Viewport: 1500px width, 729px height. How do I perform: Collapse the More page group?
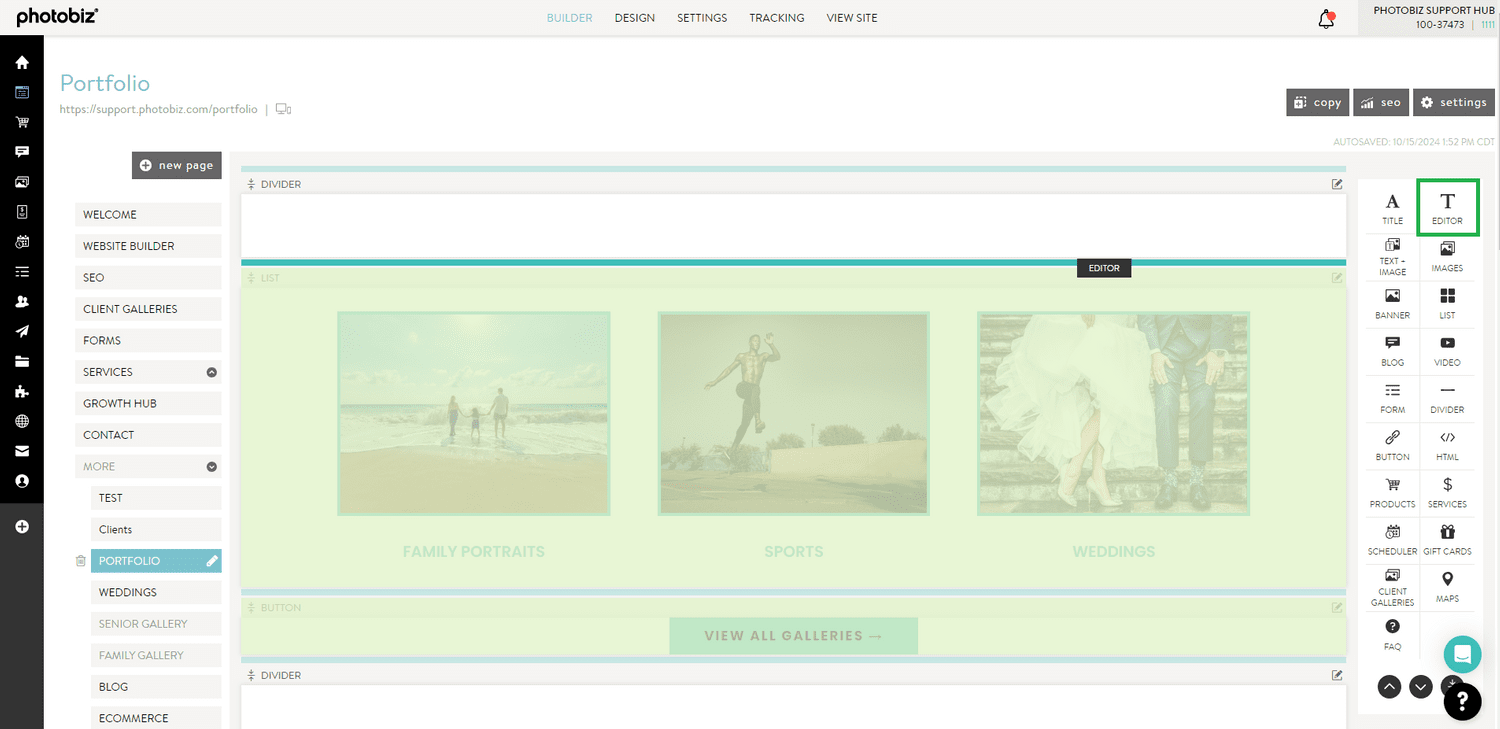211,466
